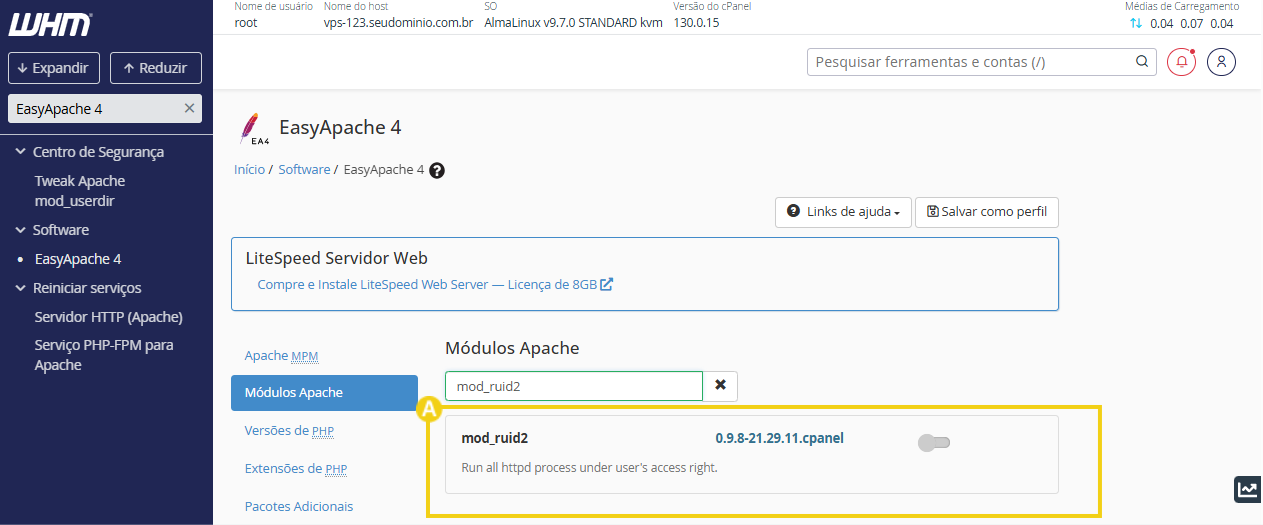1263x525 pixels.
Task: Focus the mod_ruid2 module search field
Action: [574, 386]
